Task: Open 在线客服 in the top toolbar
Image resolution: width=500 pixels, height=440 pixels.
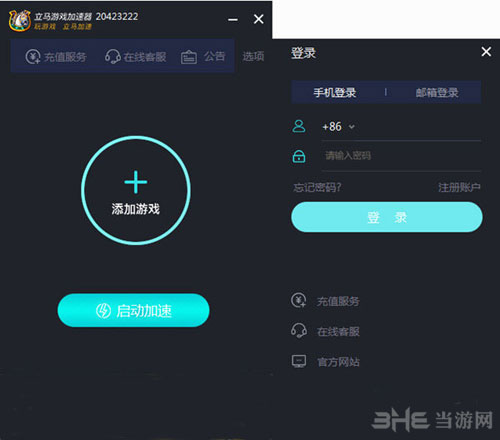Action: tap(136, 57)
